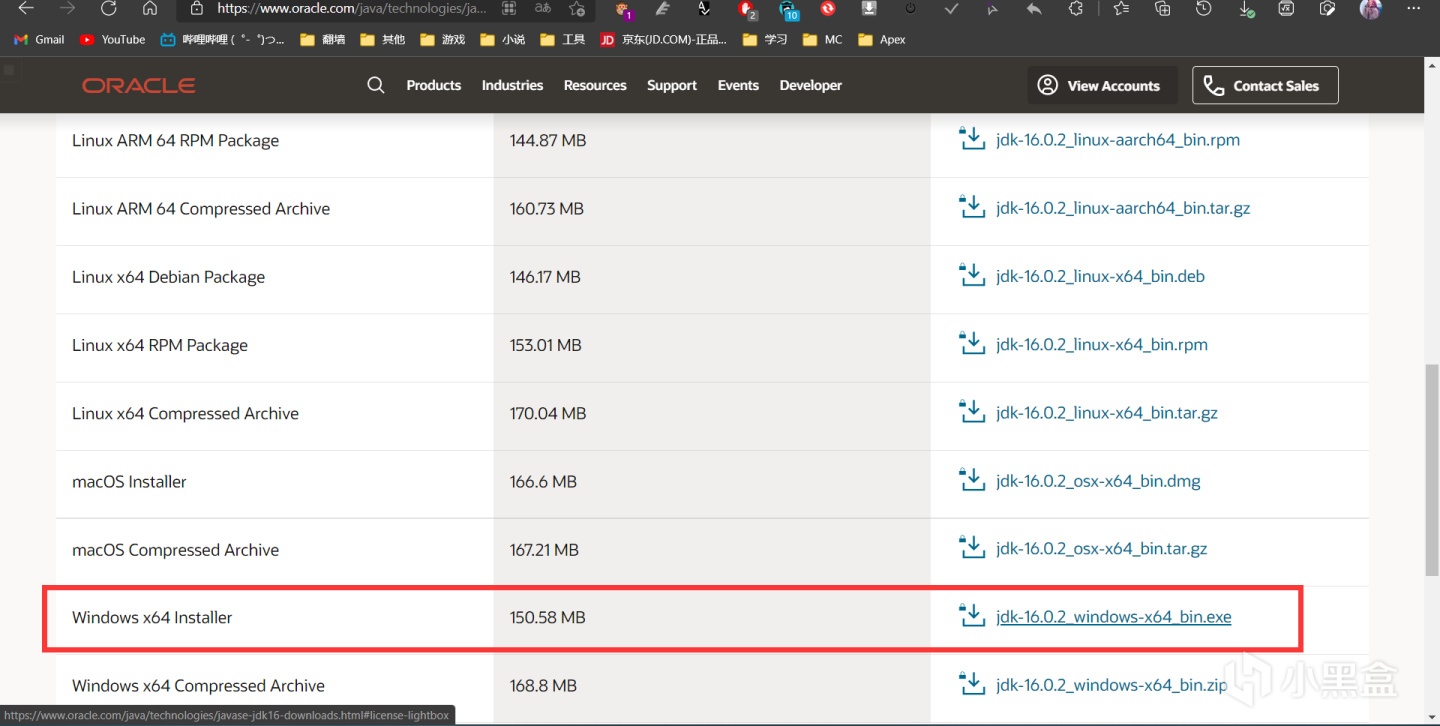Viewport: 1440px width, 726px height.
Task: Click the browser profile avatar
Action: pos(1370,8)
